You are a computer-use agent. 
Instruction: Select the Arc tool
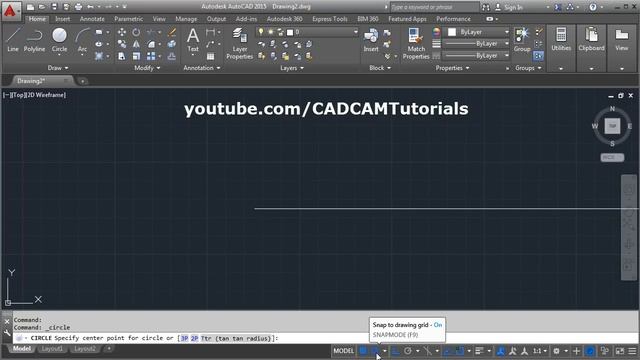(x=82, y=40)
